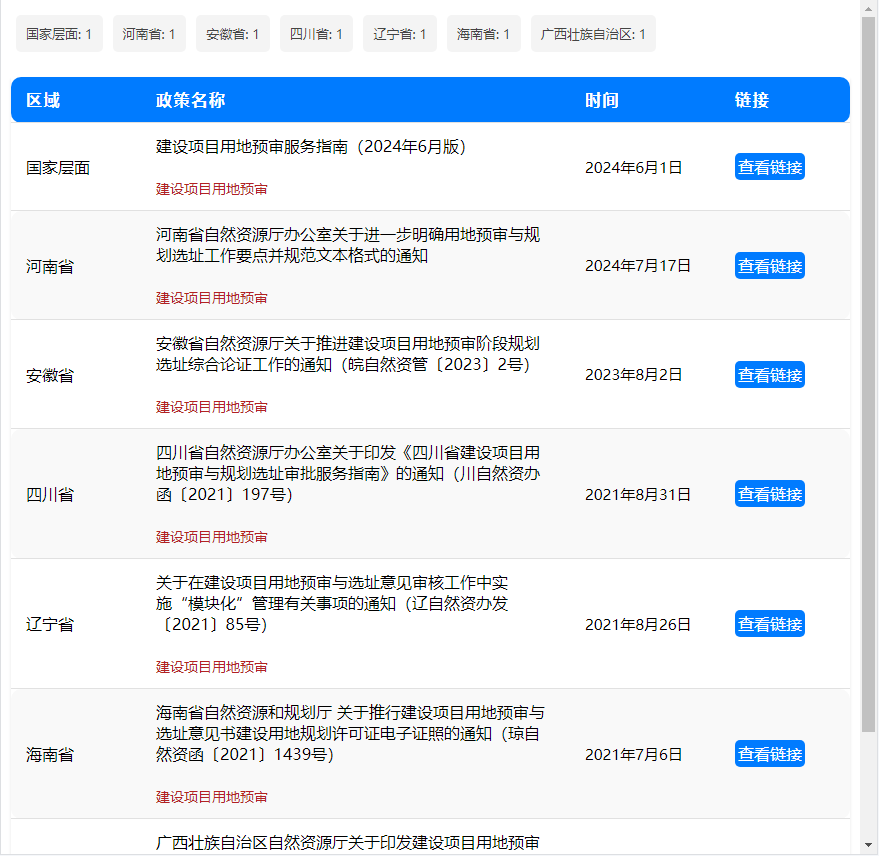879x856 pixels.
Task: Click the vertical scrollbar thumb
Action: 868,374
